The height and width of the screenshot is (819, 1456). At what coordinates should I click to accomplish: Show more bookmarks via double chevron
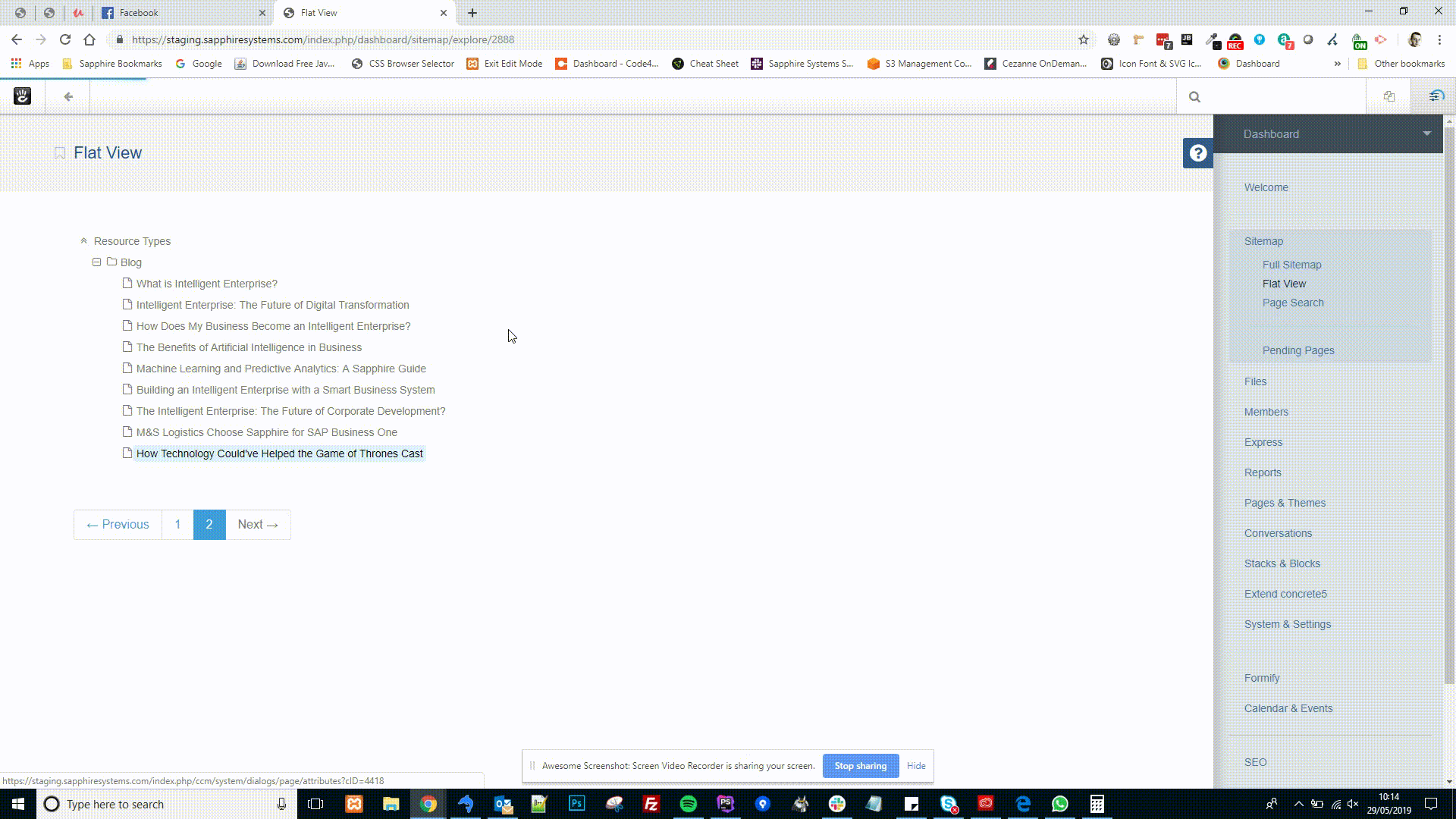tap(1337, 64)
